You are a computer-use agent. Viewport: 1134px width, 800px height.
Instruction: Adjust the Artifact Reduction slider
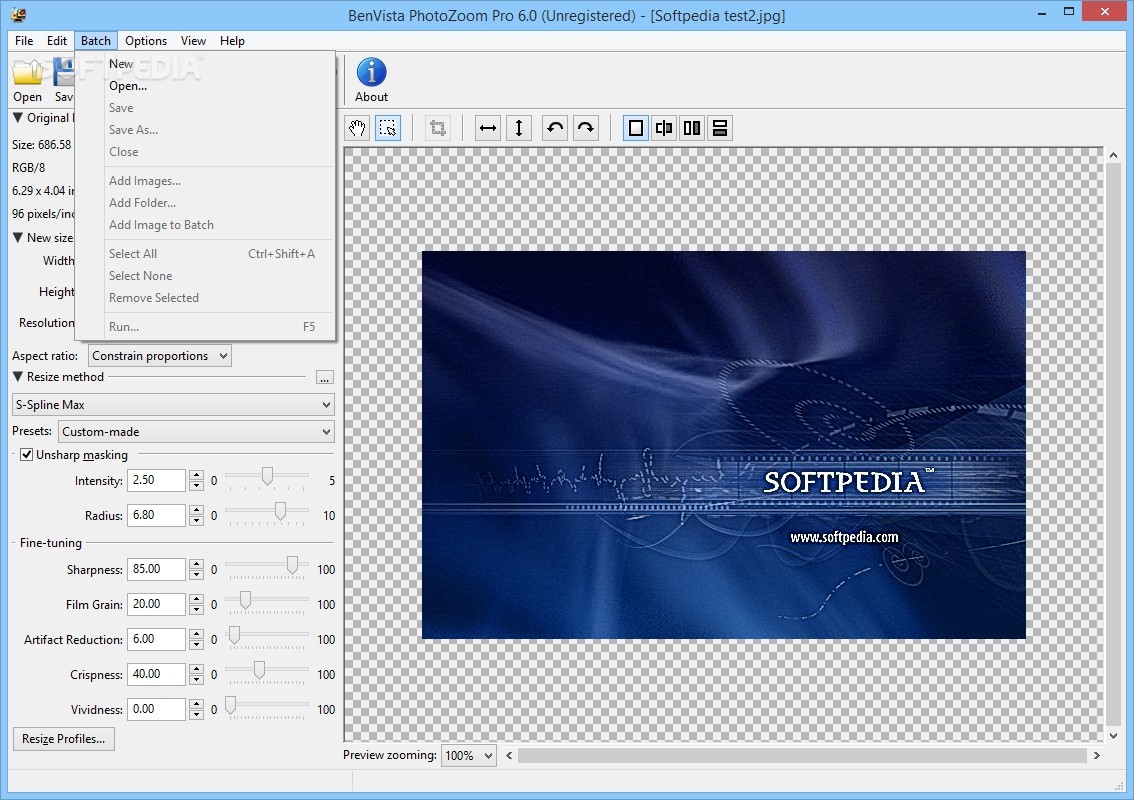click(234, 635)
